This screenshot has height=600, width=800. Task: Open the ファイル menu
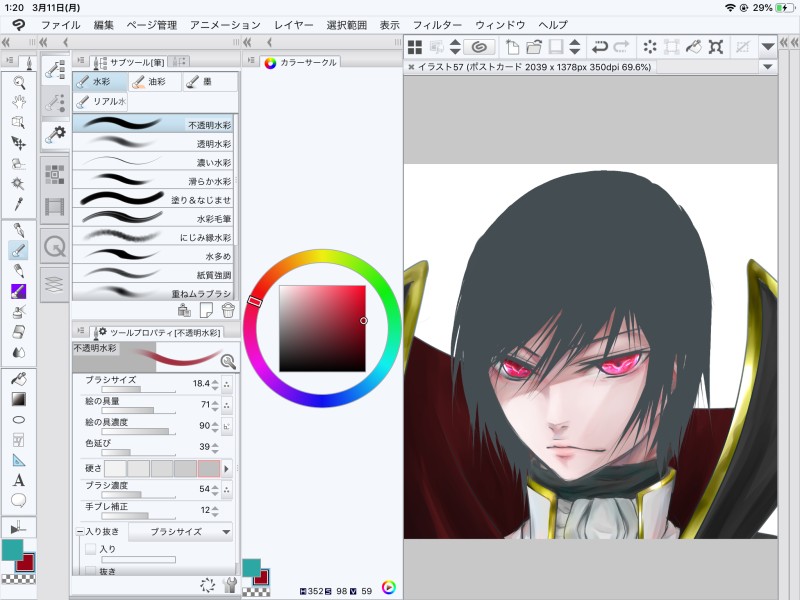(61, 25)
